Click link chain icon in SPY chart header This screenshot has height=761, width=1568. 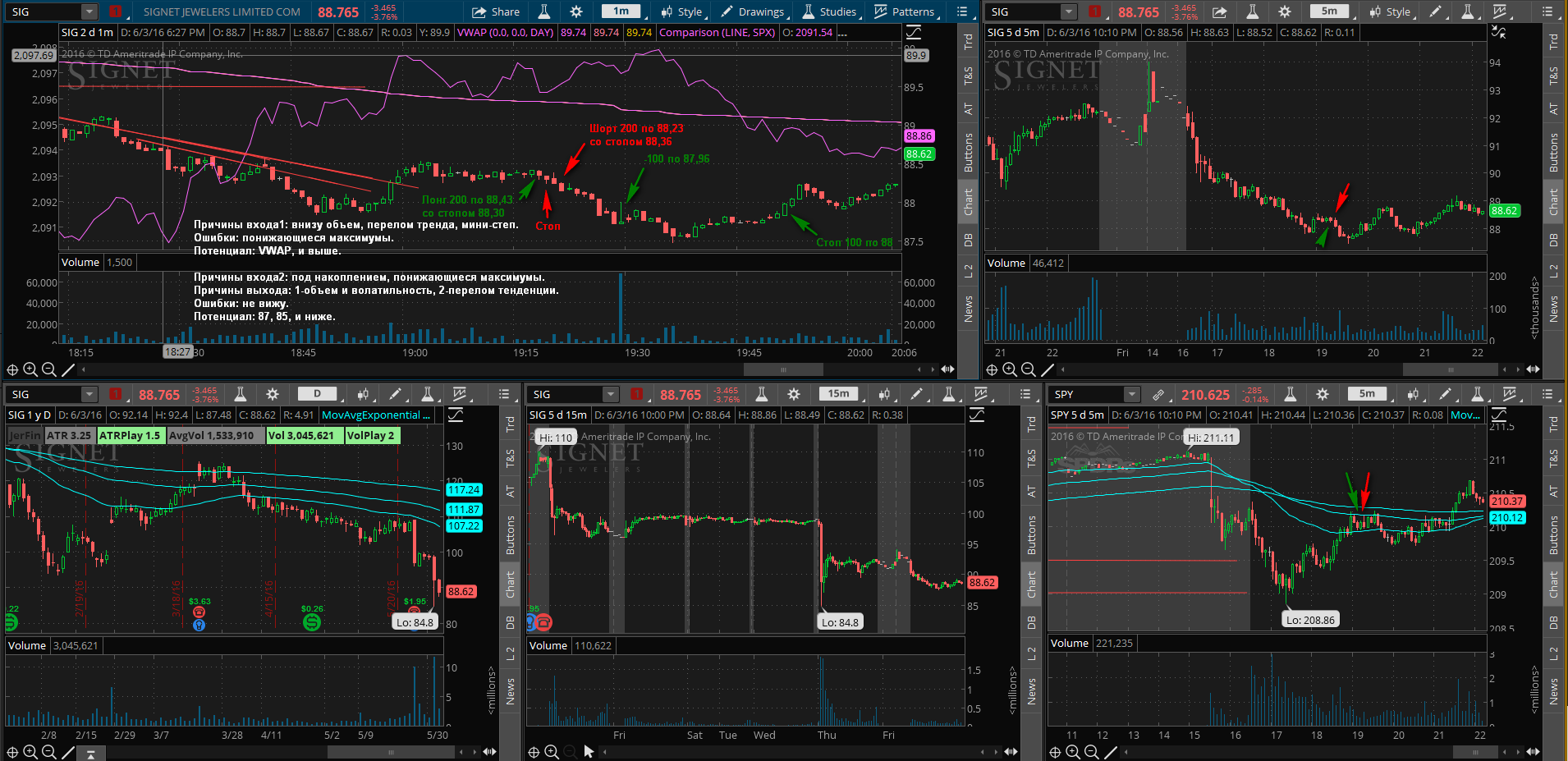(1158, 394)
